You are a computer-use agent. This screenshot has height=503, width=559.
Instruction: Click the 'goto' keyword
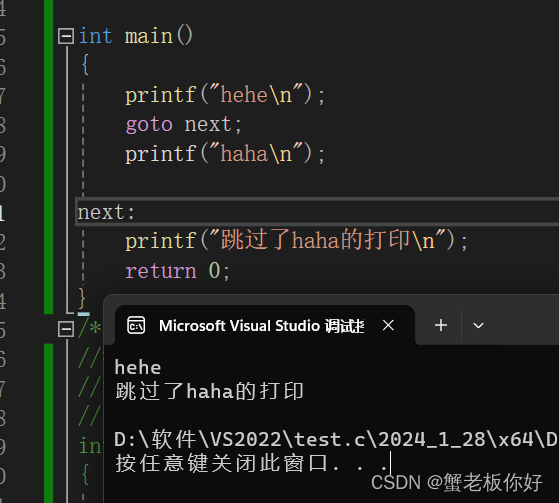click(149, 125)
